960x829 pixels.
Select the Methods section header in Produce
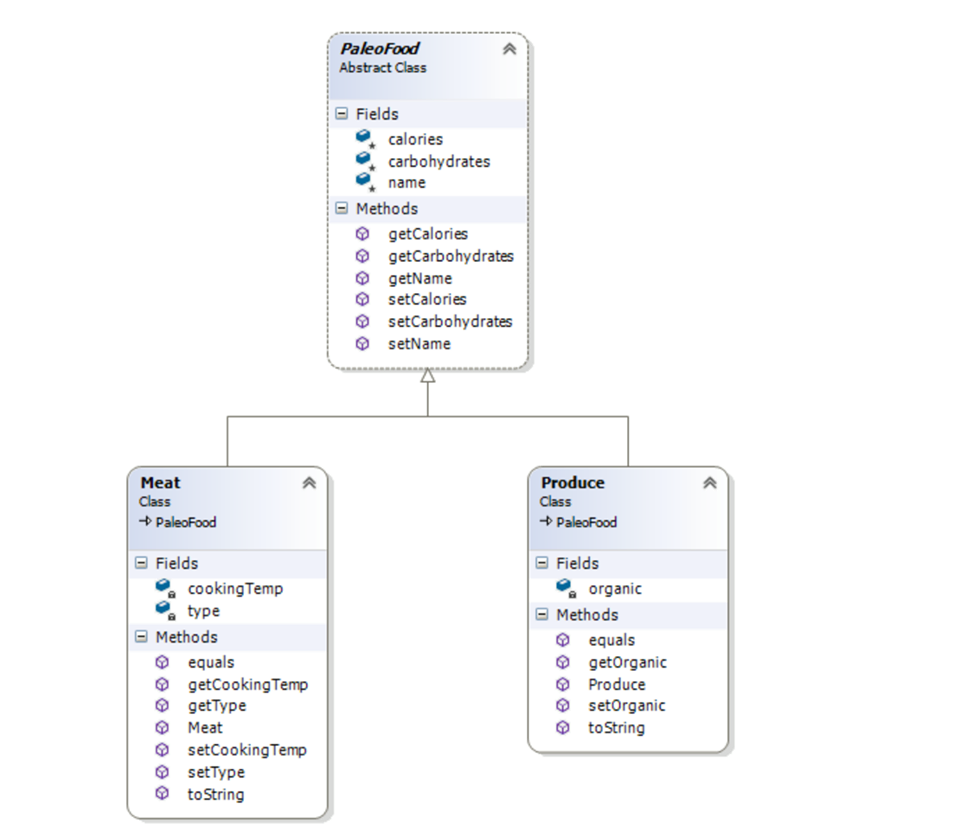(580, 614)
